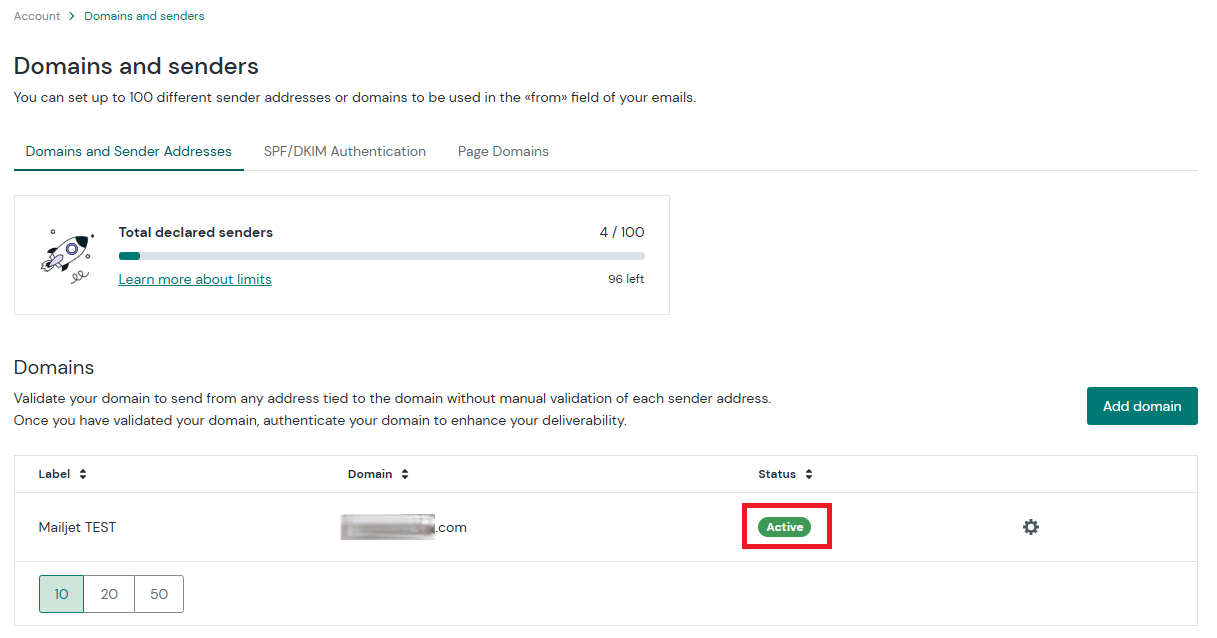Image resolution: width=1217 pixels, height=638 pixels.
Task: Switch to SPF/DKIM Authentication tab
Action: point(345,152)
